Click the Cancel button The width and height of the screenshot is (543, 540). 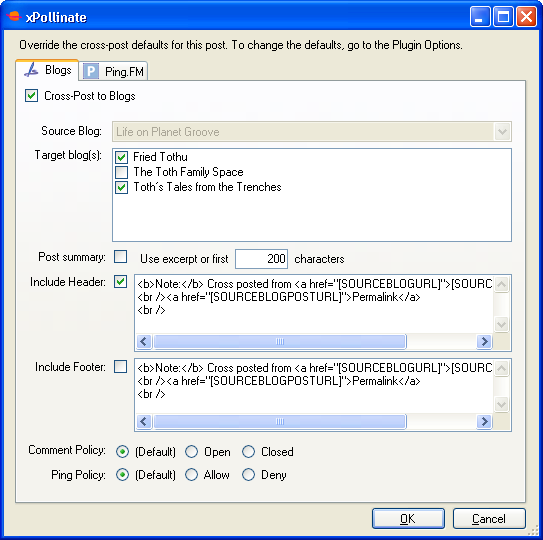[x=489, y=519]
